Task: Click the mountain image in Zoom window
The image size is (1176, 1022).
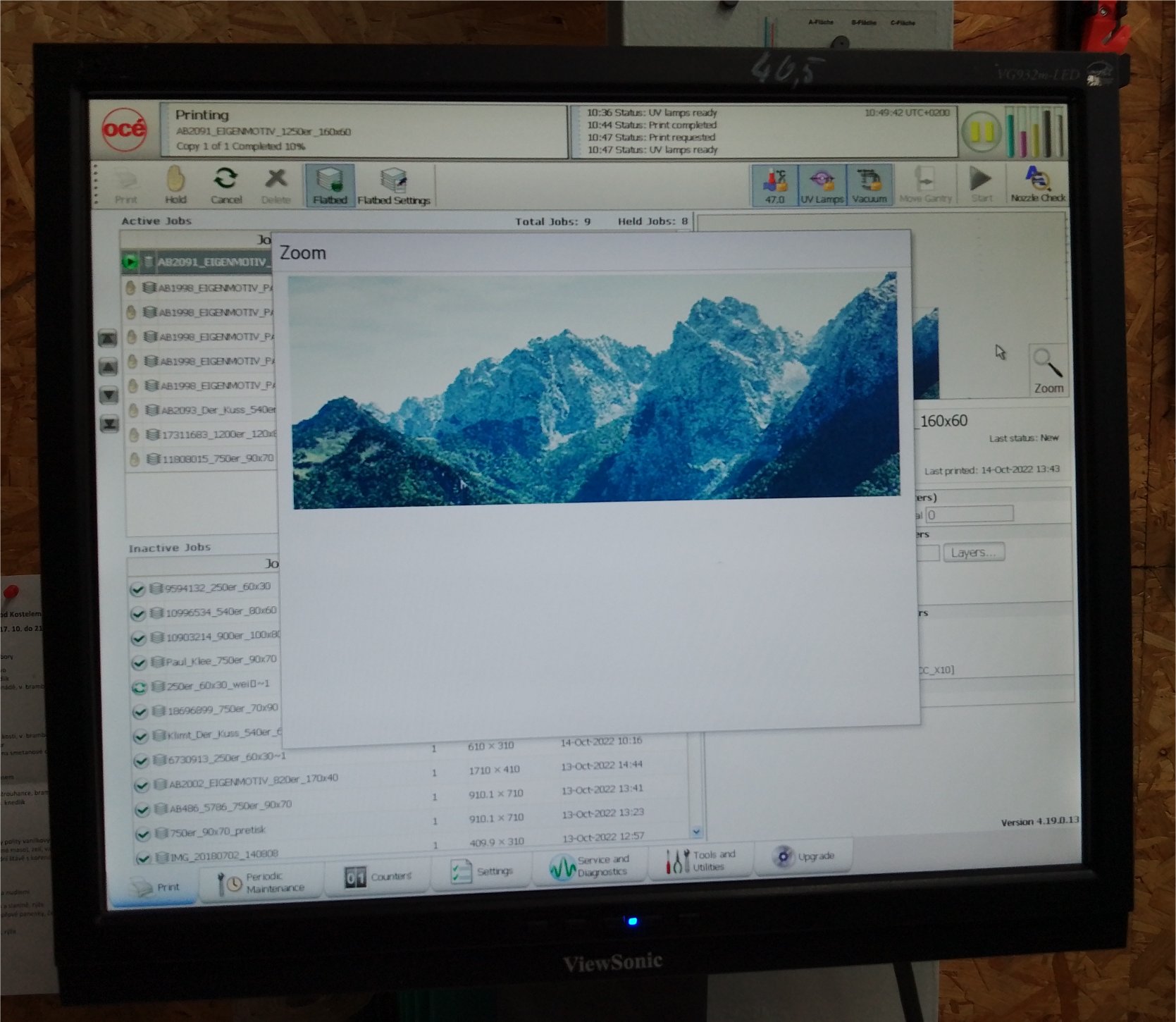Action: pos(595,390)
